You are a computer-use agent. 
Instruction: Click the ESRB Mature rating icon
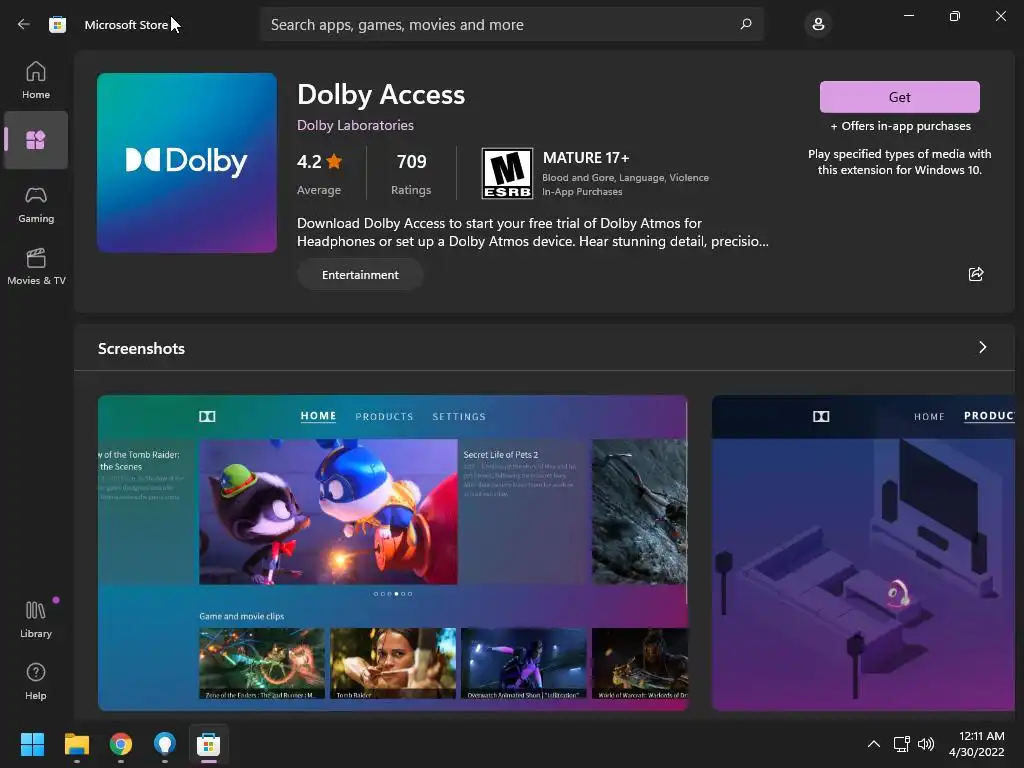point(507,173)
